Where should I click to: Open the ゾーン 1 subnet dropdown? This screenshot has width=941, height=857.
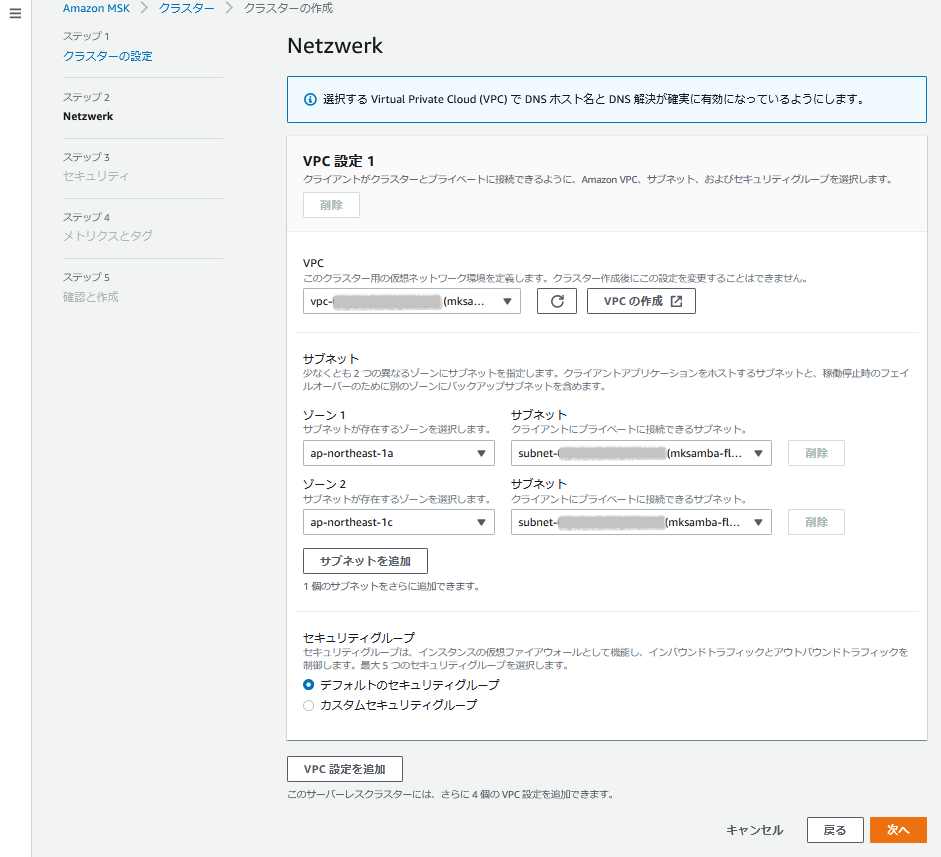pos(641,453)
